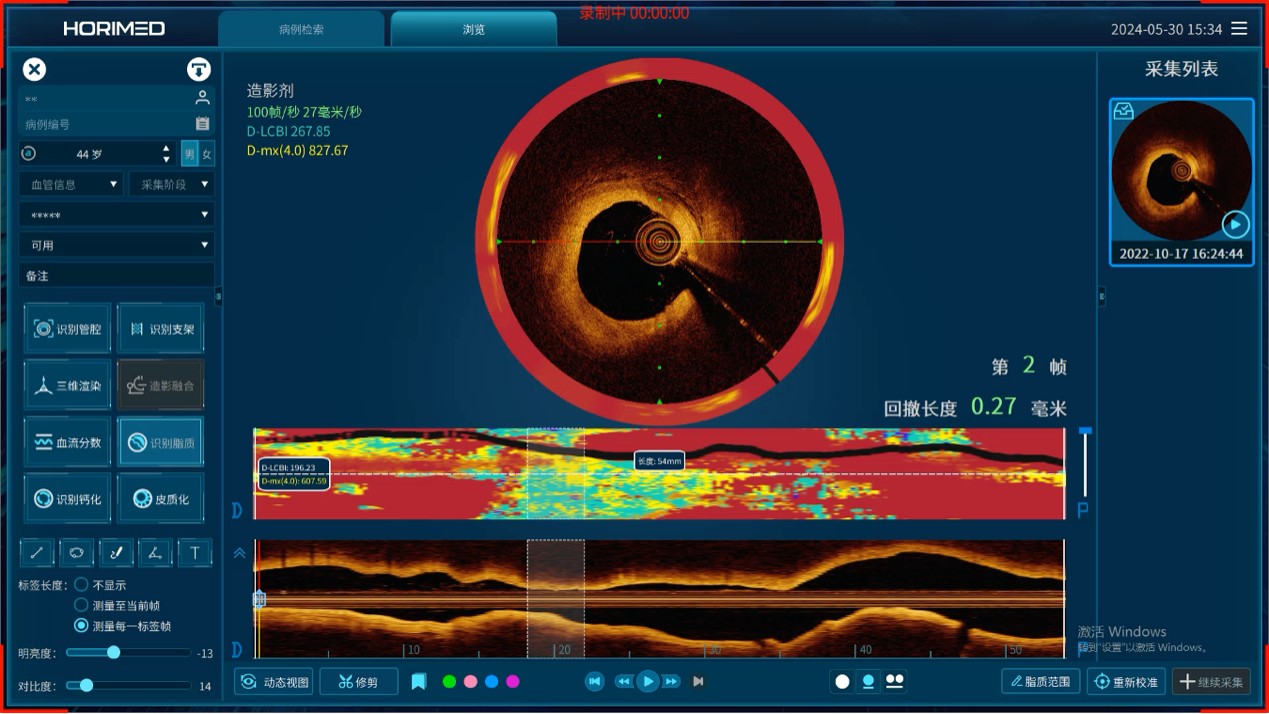Image resolution: width=1269 pixels, height=714 pixels.
Task: Click the 重新校准 recalibrate button
Action: point(1126,682)
